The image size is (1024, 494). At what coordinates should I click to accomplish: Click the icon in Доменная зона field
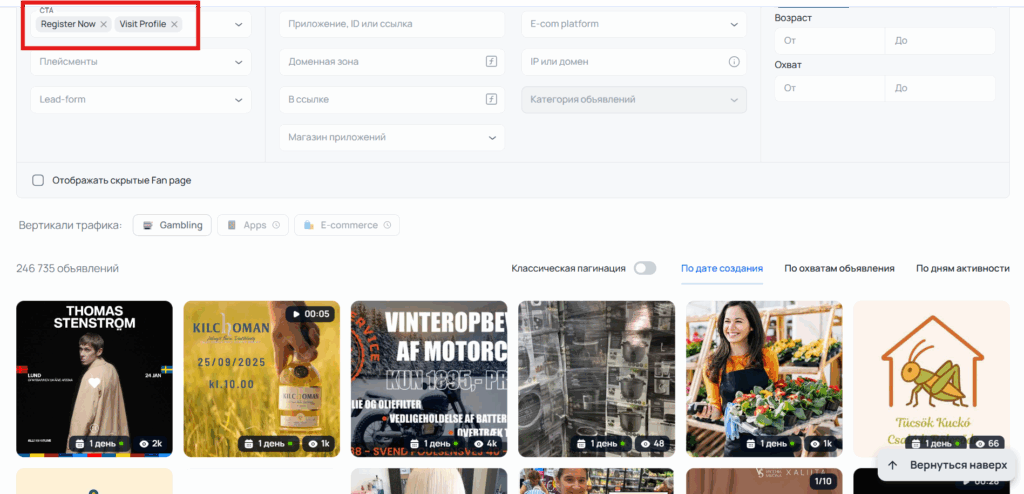[x=491, y=62]
